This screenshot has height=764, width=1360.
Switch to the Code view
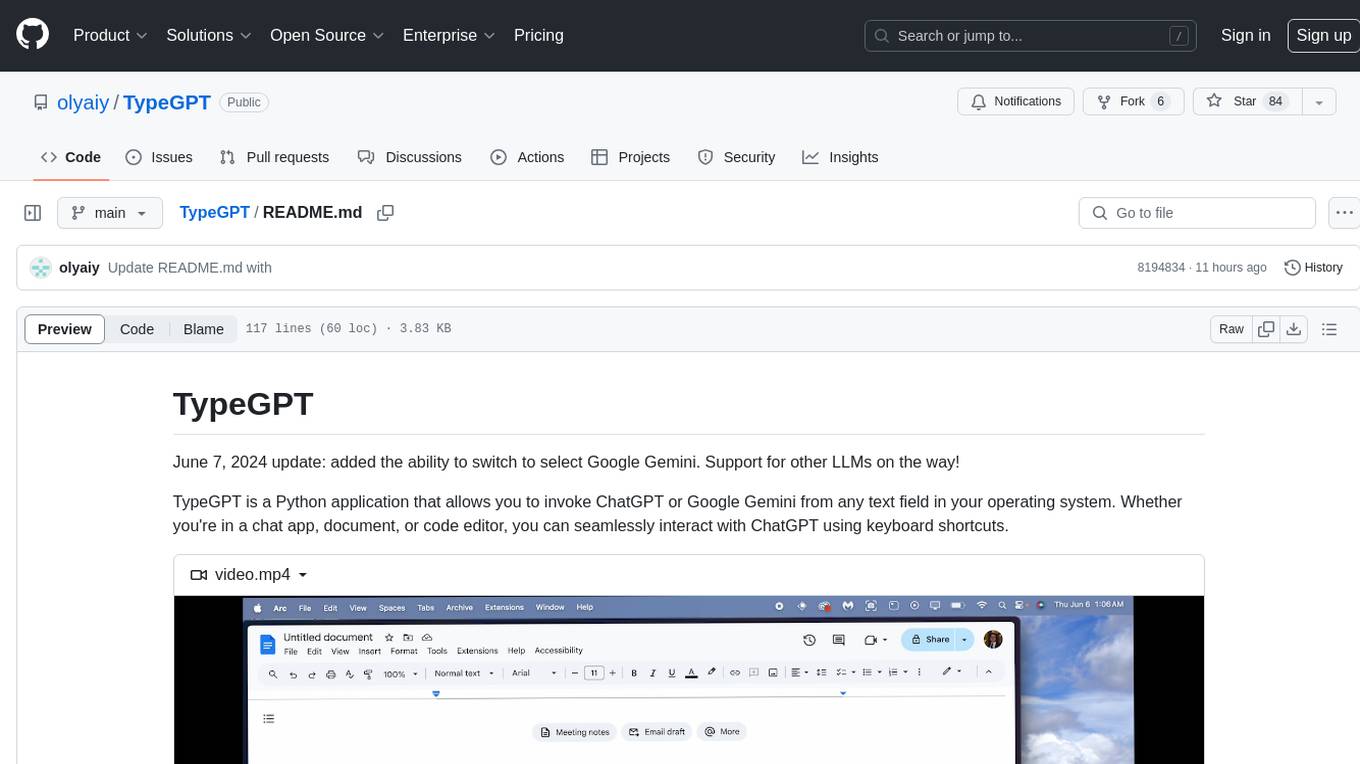[137, 329]
